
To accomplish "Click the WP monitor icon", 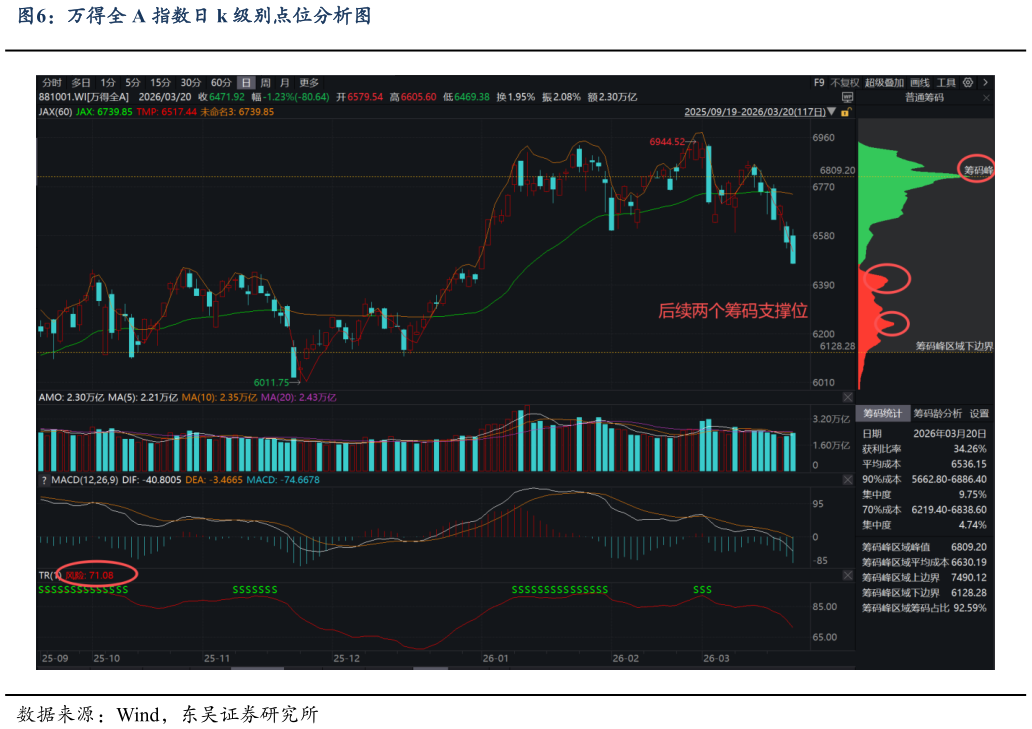I will point(848,98).
